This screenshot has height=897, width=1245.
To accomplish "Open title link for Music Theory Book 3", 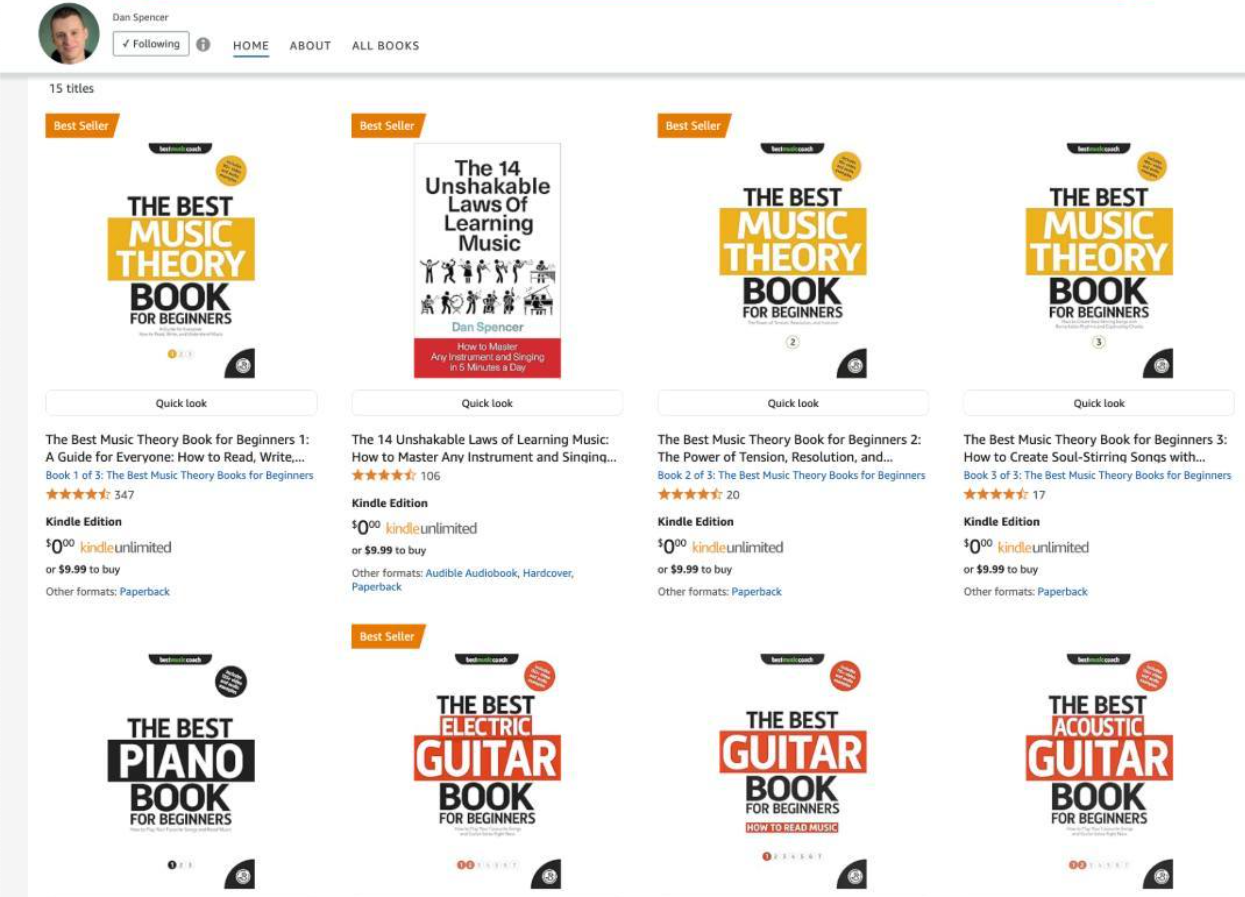I will (1094, 448).
